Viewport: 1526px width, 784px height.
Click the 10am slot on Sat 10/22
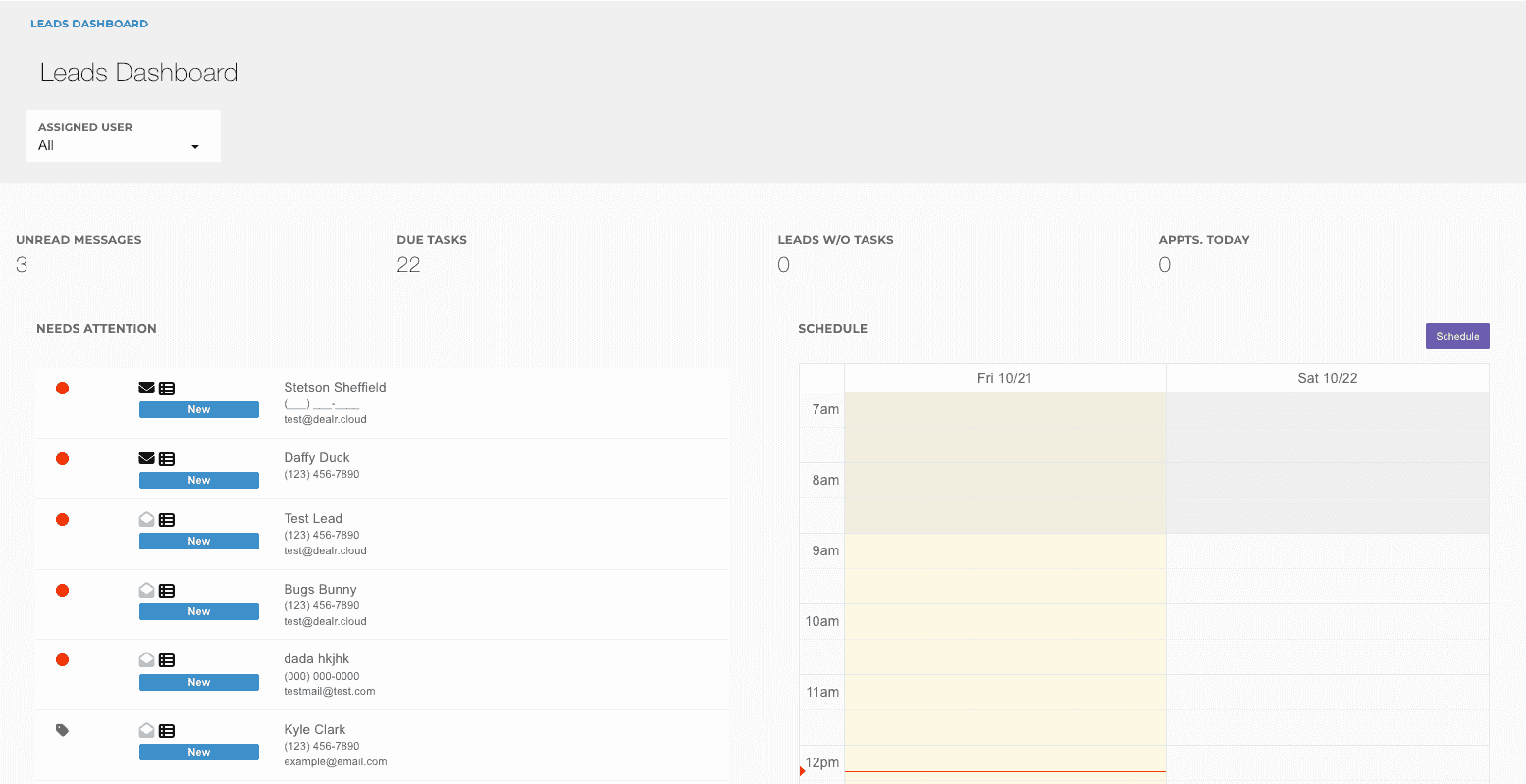1327,621
